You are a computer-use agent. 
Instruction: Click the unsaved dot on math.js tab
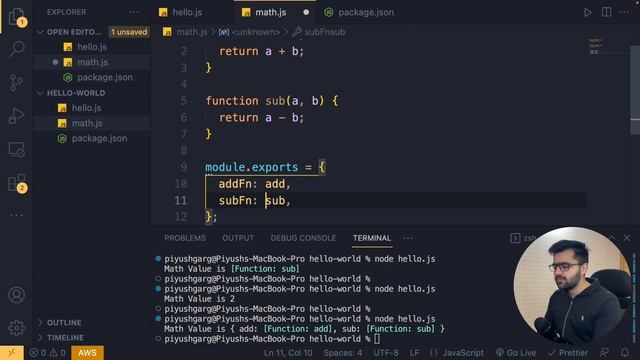pos(306,12)
